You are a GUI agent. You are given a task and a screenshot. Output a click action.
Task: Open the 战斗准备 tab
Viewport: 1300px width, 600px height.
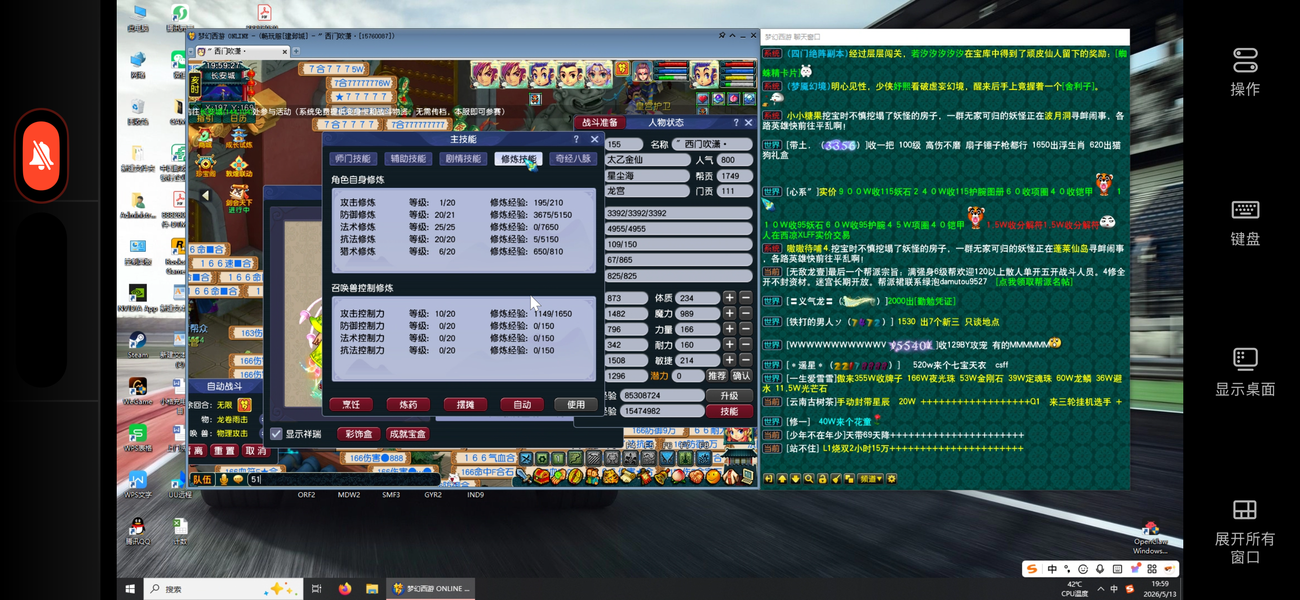[599, 123]
